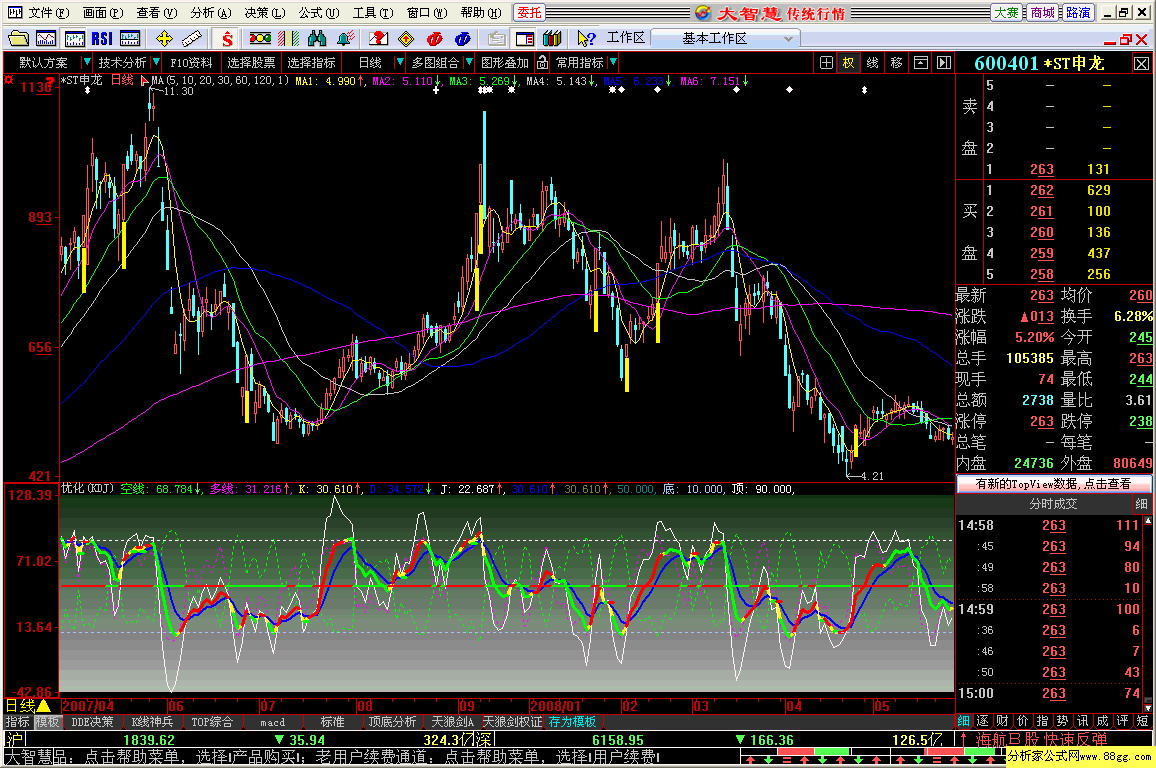Switch to DDE决策 tab
1156x768 pixels.
(92, 722)
